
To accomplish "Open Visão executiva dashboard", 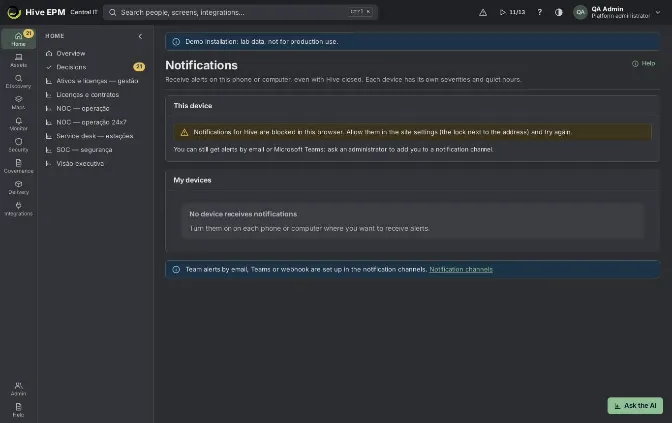I will pyautogui.click(x=95, y=163).
